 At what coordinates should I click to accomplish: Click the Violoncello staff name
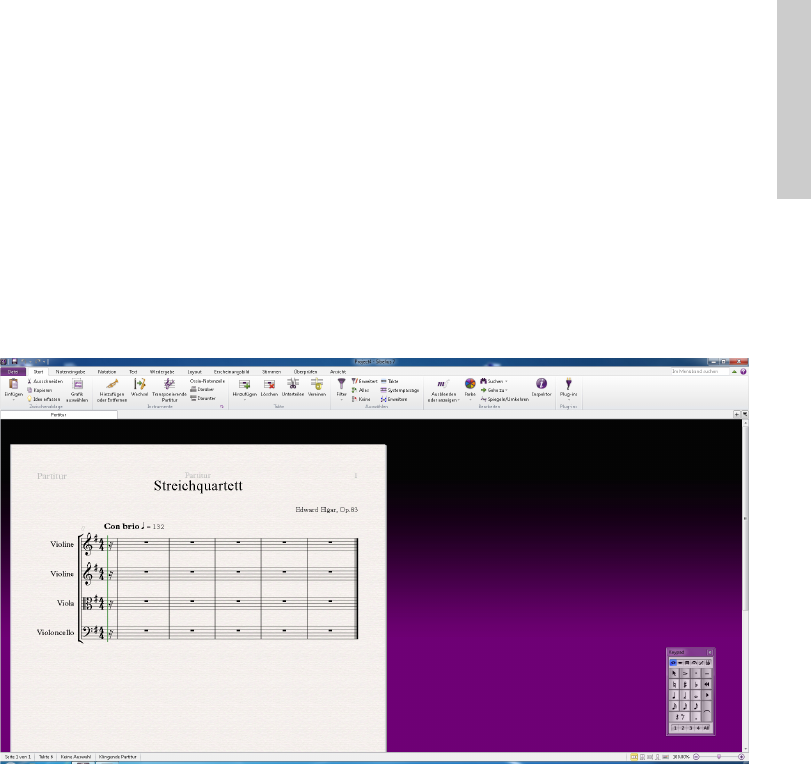pyautogui.click(x=55, y=632)
